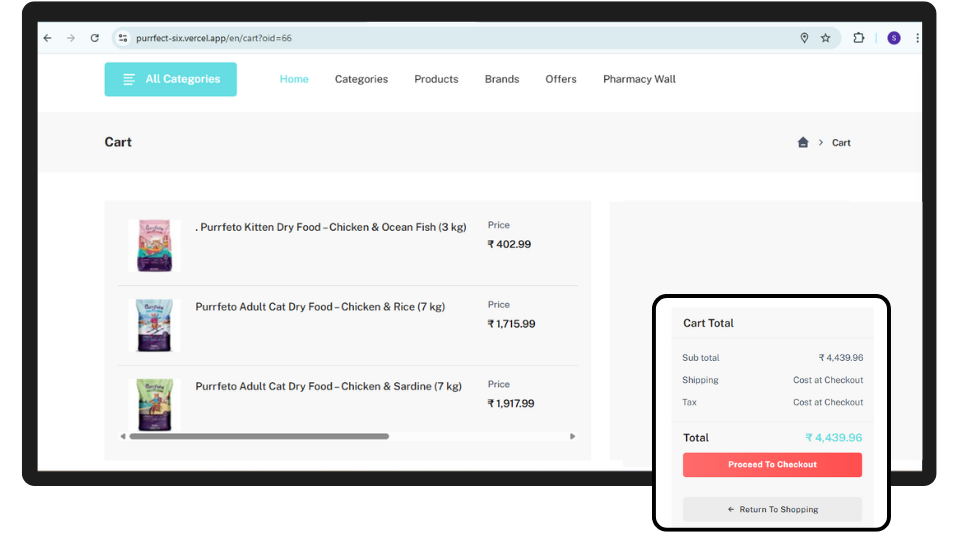
Task: Click the ₹ 402.99 price value
Action: click(x=509, y=244)
